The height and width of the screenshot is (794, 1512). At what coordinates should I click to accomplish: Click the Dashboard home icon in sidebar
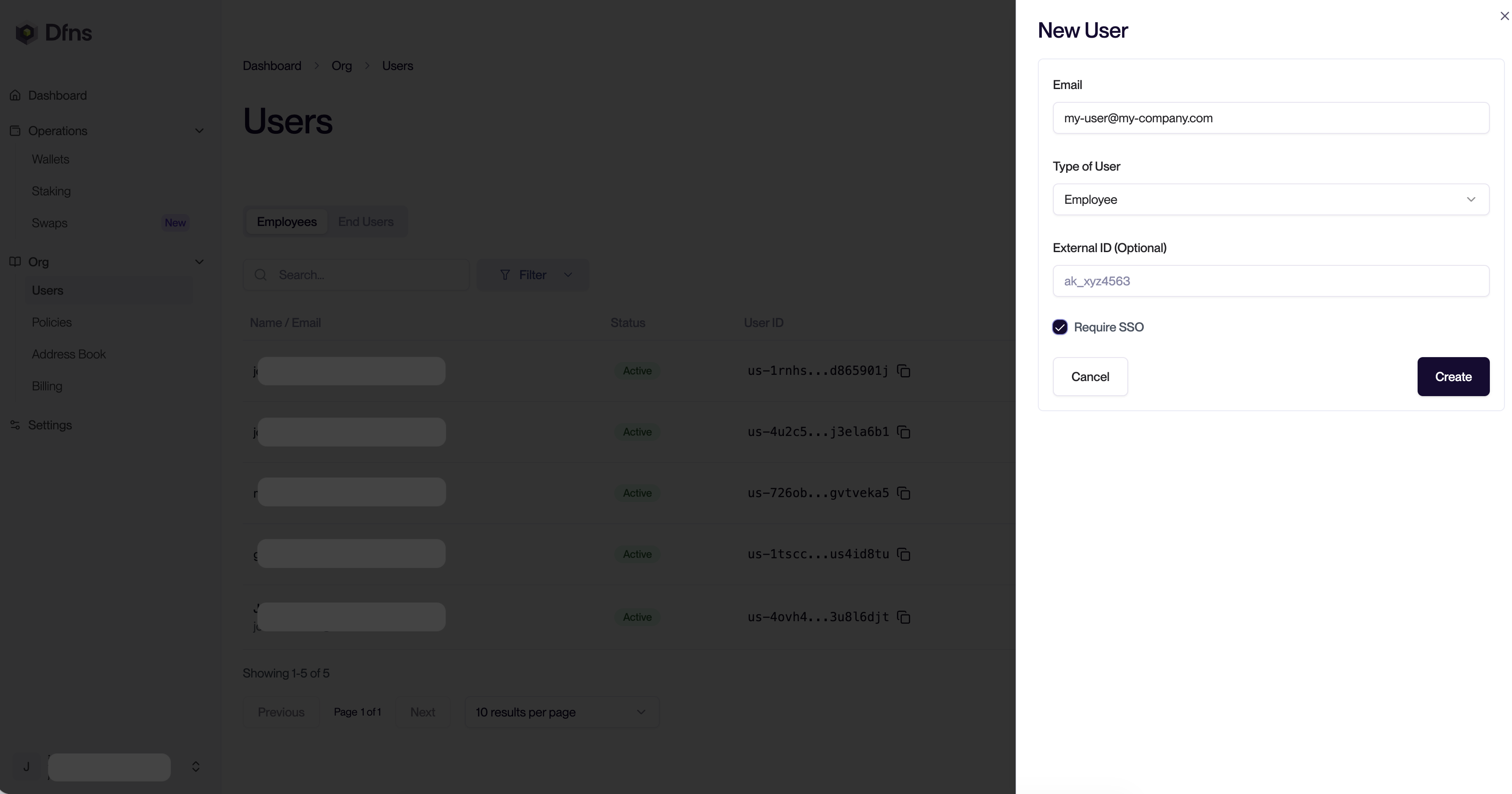tap(15, 95)
